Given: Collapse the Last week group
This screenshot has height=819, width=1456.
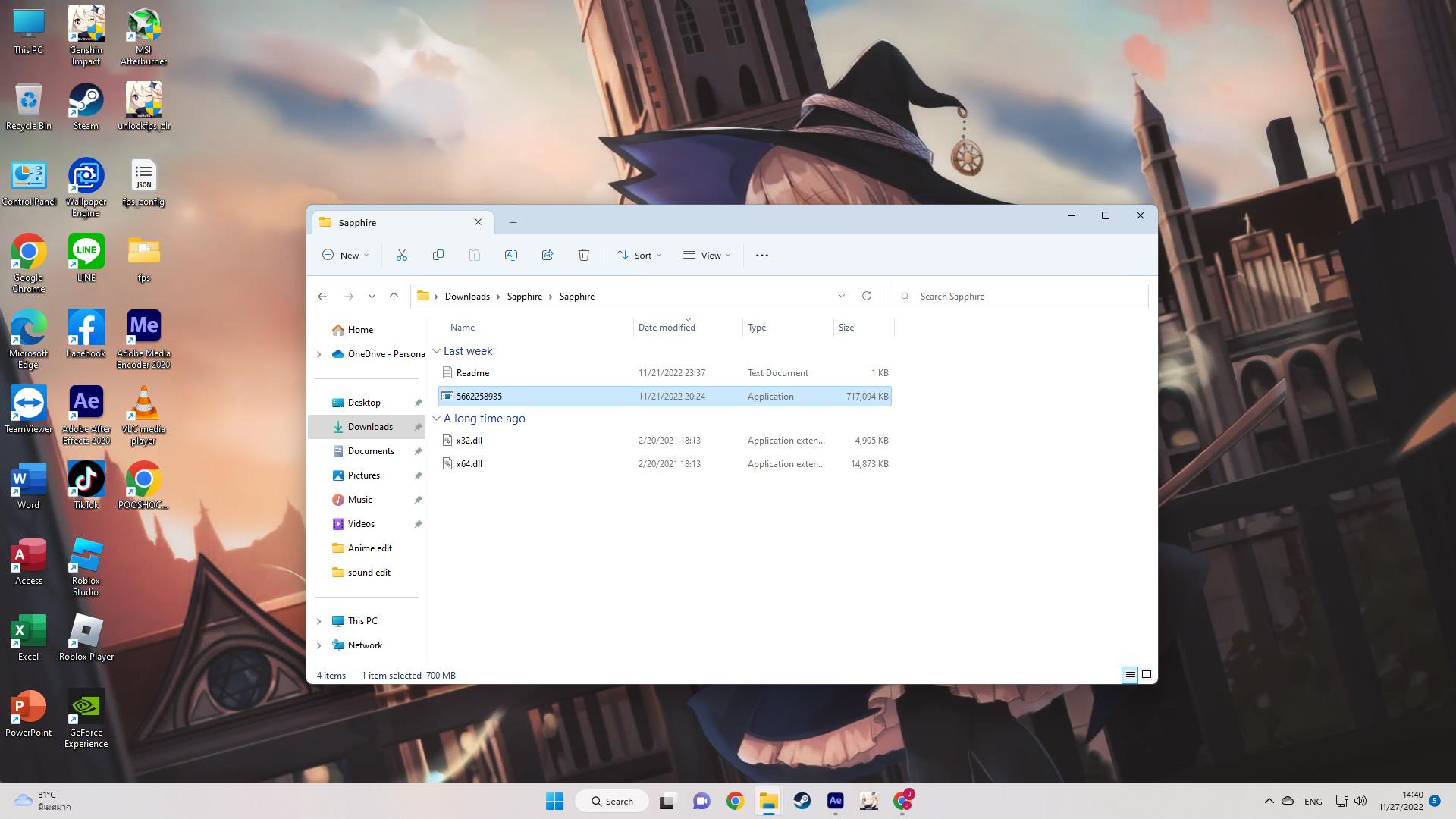Looking at the screenshot, I should pyautogui.click(x=436, y=351).
